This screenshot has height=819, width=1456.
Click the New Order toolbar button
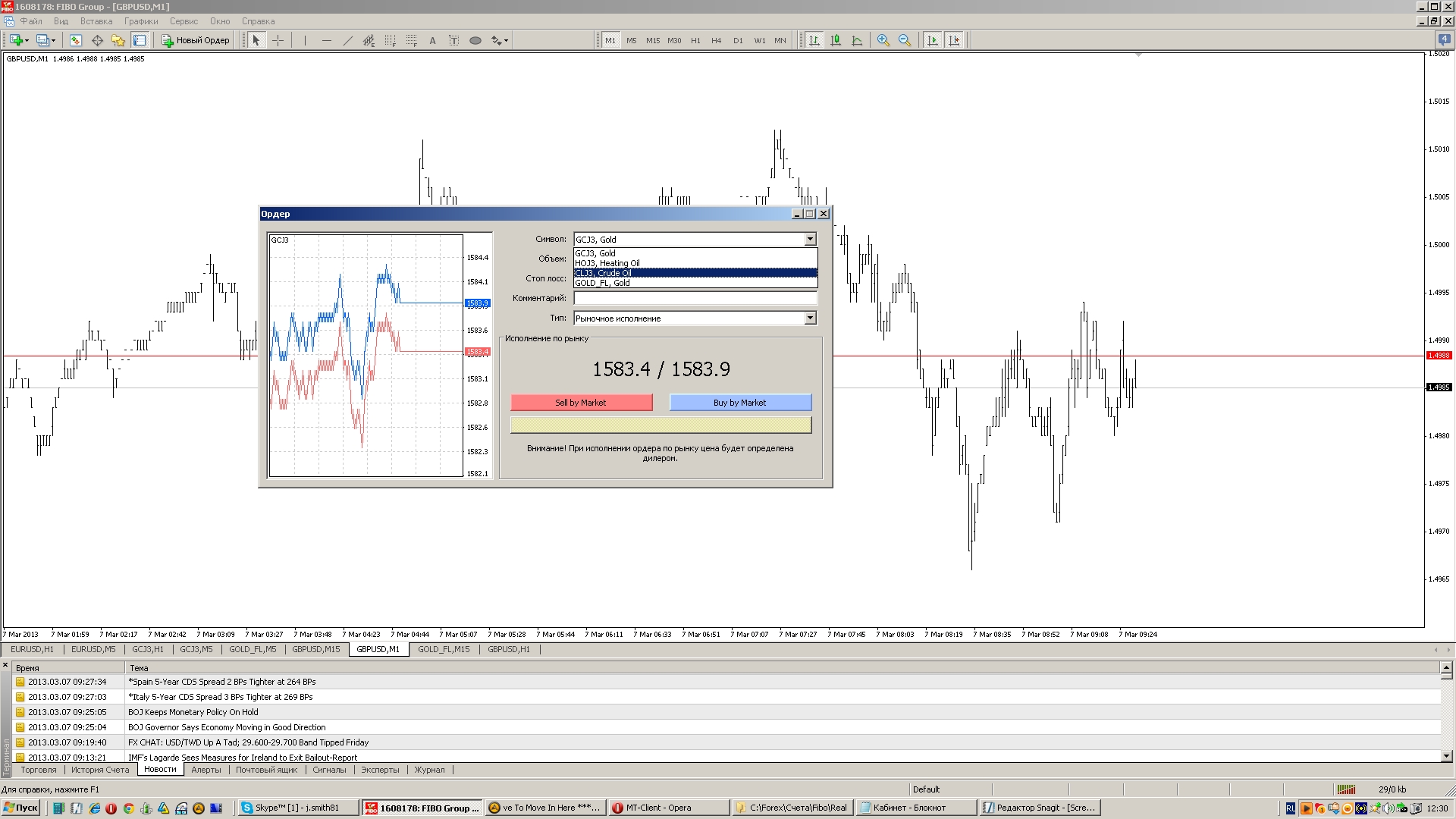pyautogui.click(x=196, y=40)
